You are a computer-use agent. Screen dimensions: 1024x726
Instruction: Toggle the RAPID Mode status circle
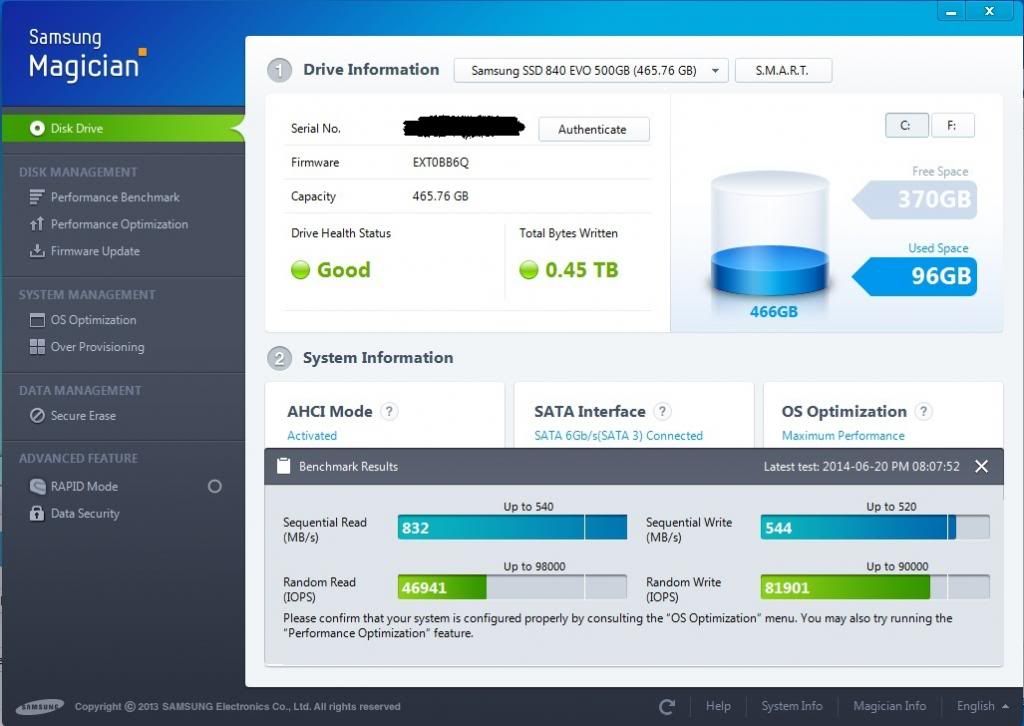coord(214,486)
